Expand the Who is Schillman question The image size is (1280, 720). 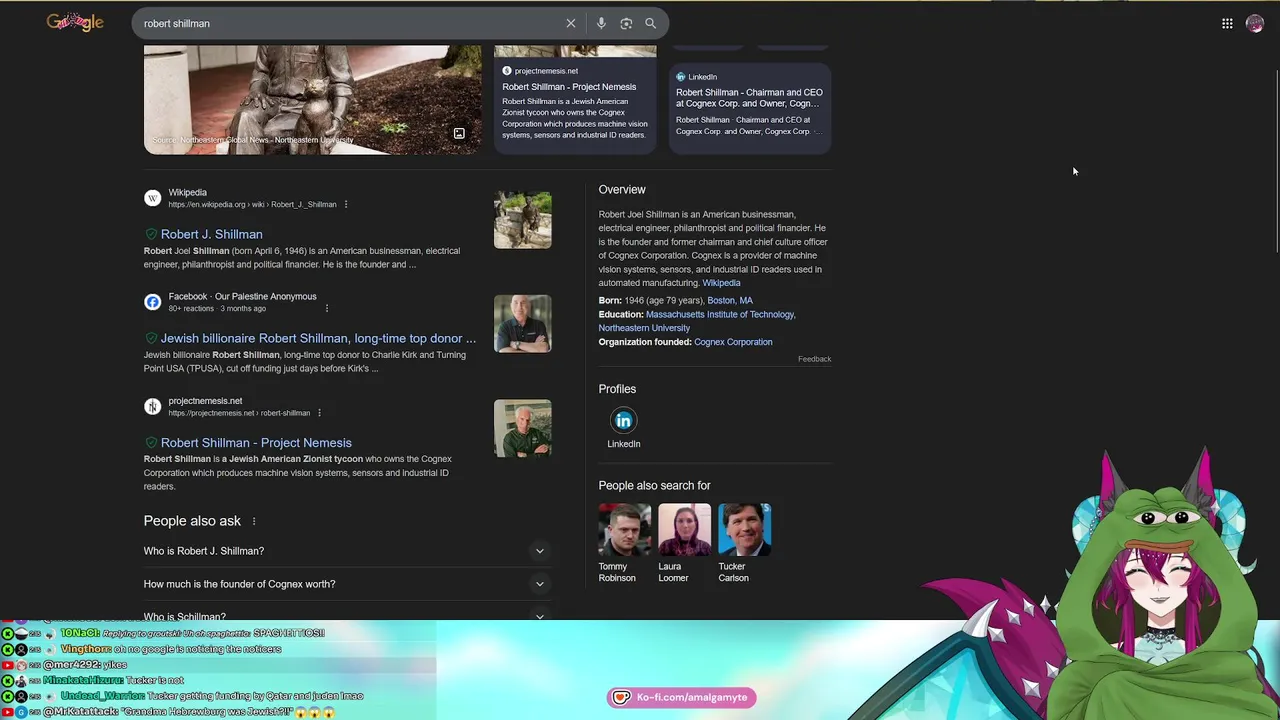pos(346,614)
